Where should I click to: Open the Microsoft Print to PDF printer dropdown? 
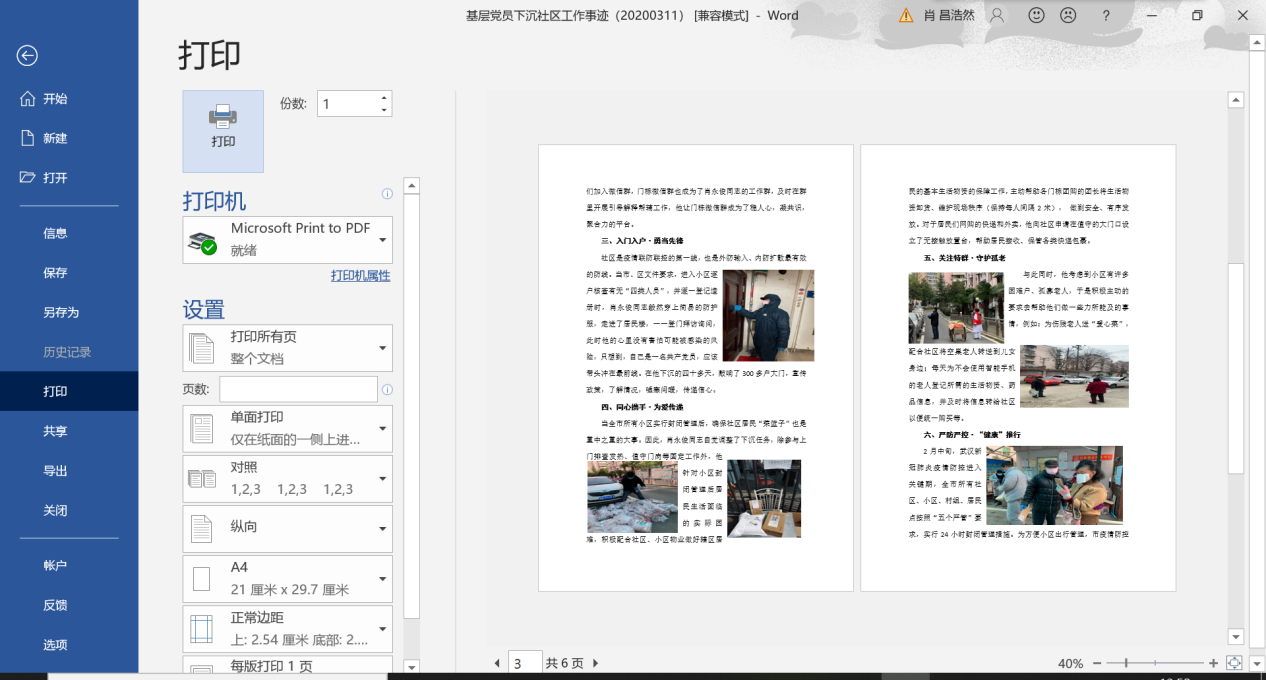click(x=288, y=240)
